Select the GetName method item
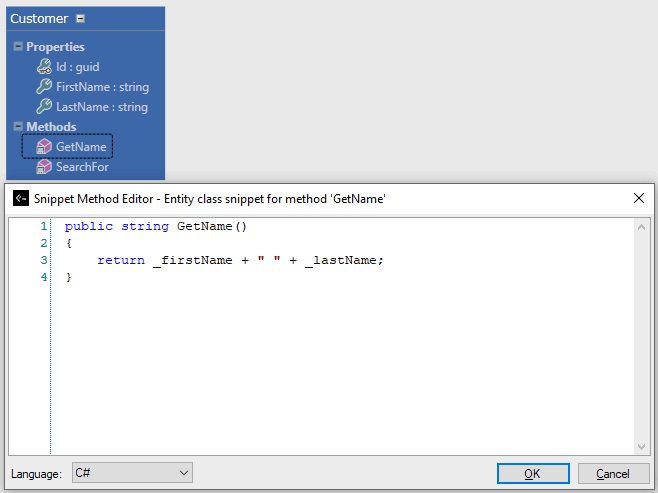 [82, 147]
